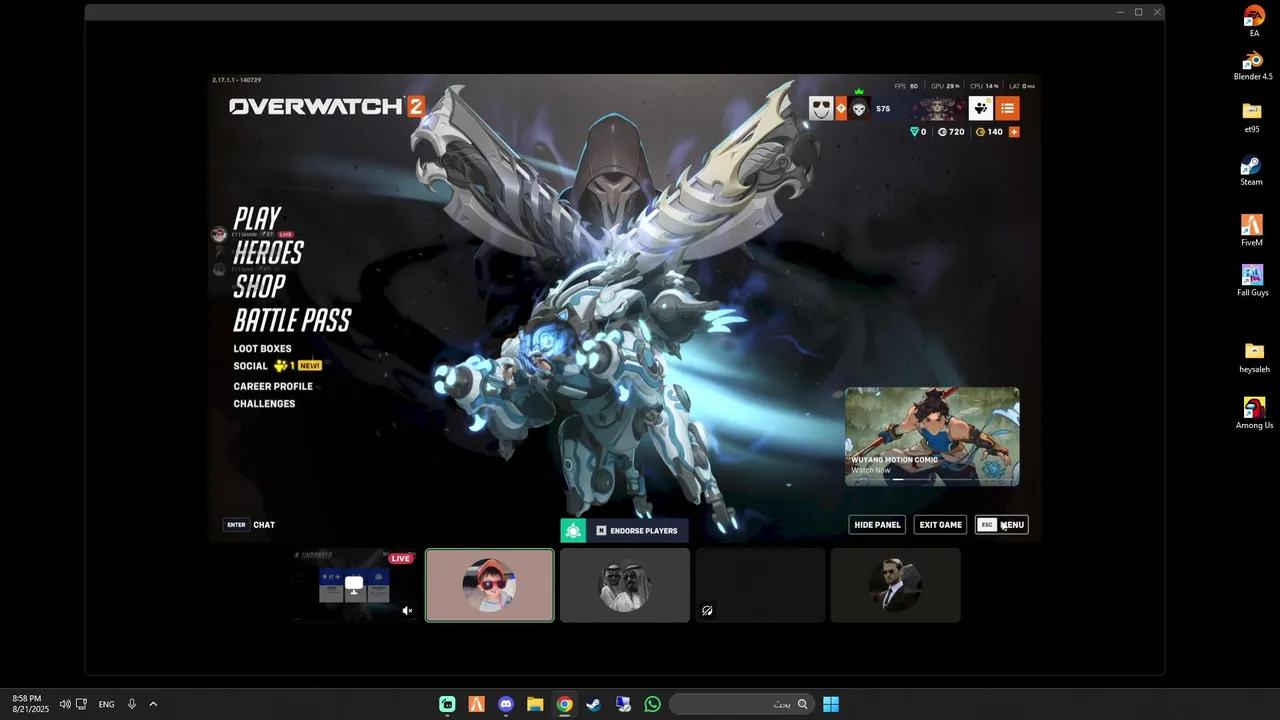Click the LAT 0 ms readout

tap(1022, 86)
